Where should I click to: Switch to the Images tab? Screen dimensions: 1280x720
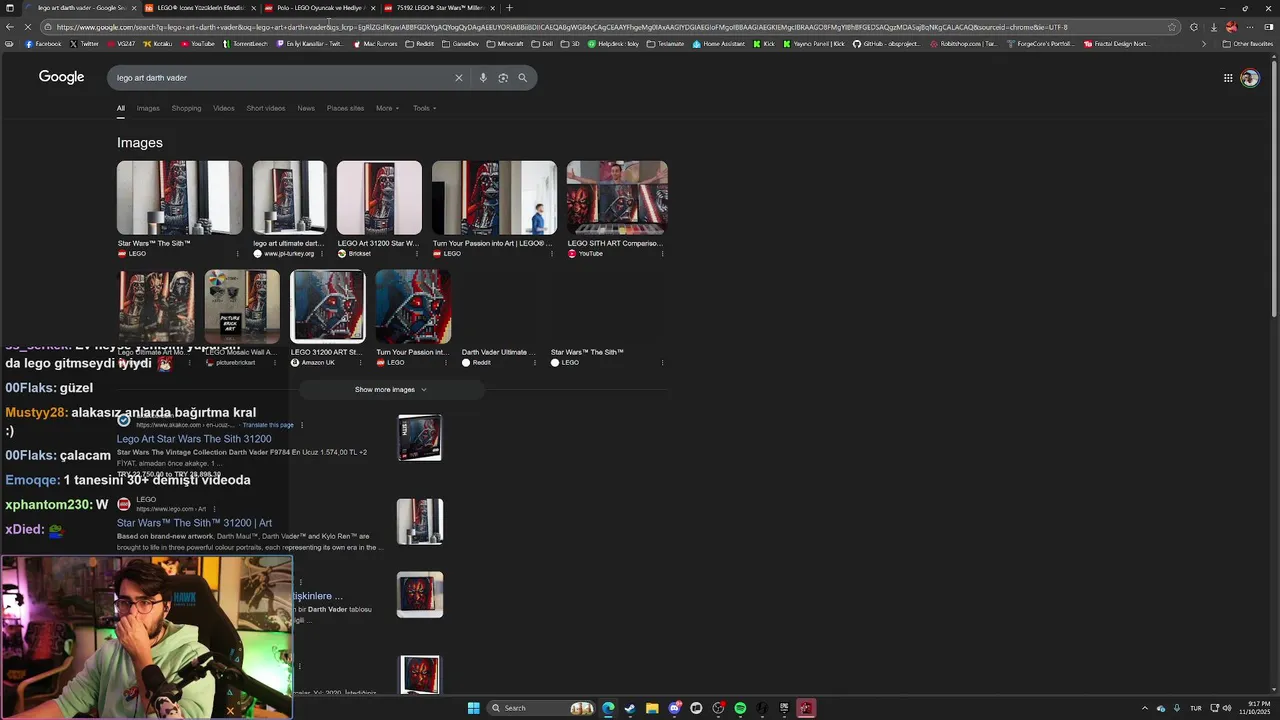point(148,108)
